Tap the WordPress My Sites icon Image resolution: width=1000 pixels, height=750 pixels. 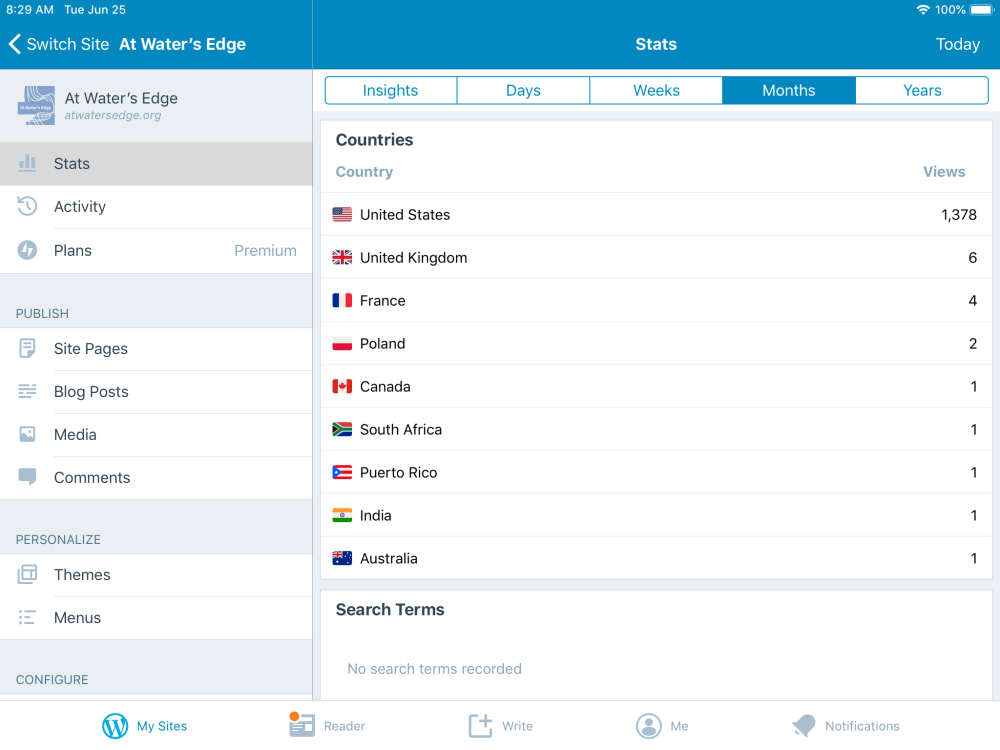116,726
